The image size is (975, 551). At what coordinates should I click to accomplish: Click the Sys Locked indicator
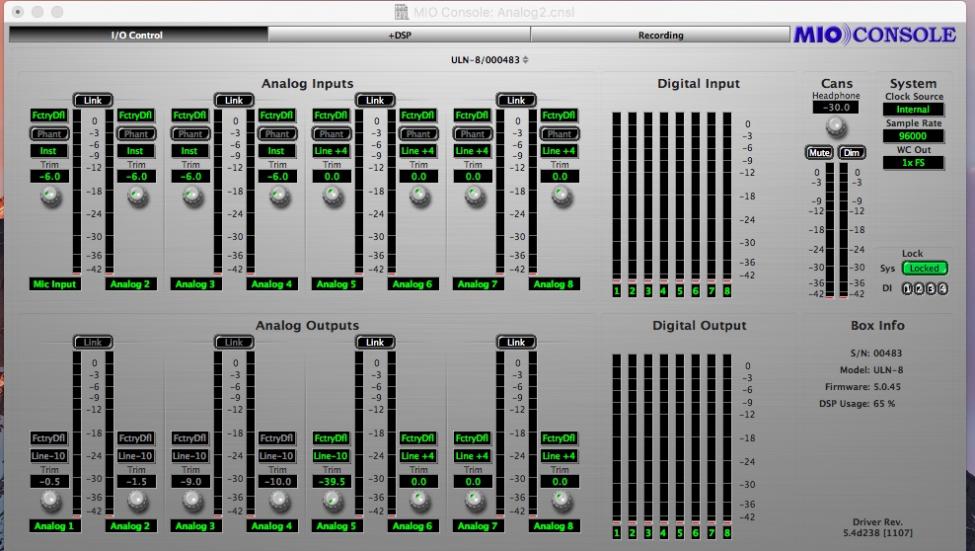coord(924,269)
